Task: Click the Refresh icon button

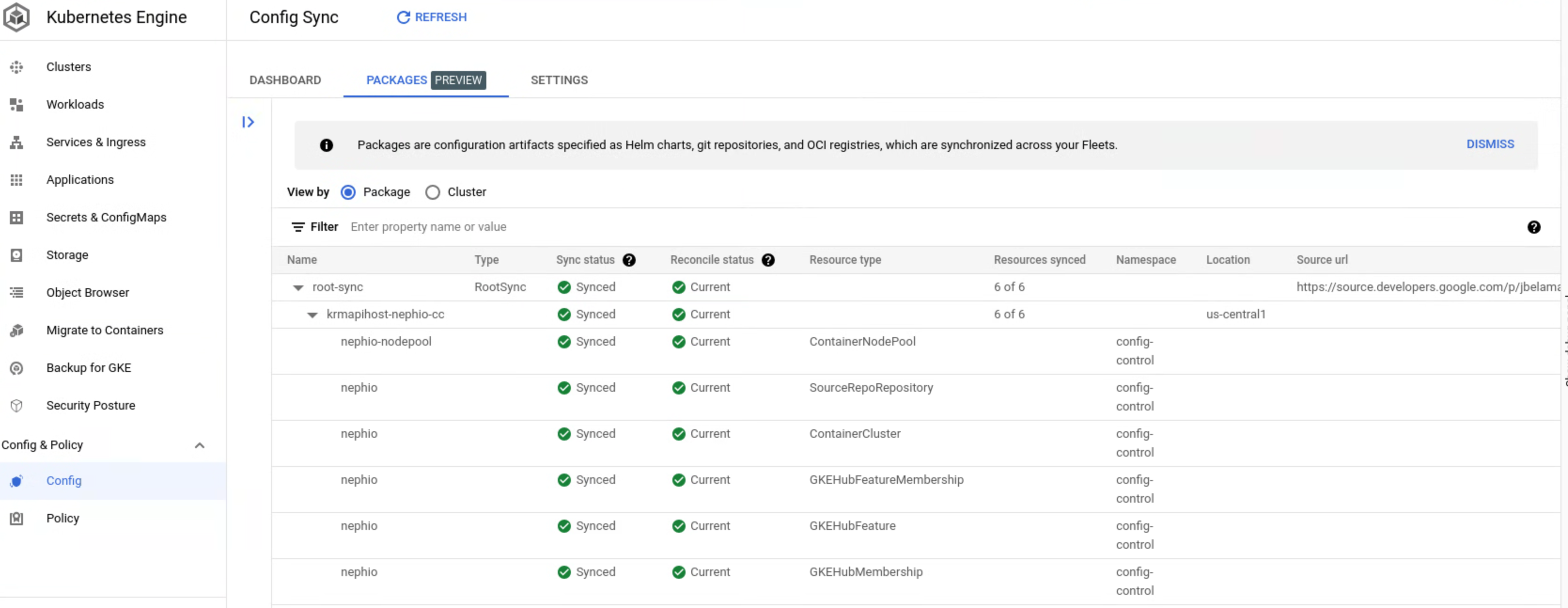Action: [x=403, y=18]
